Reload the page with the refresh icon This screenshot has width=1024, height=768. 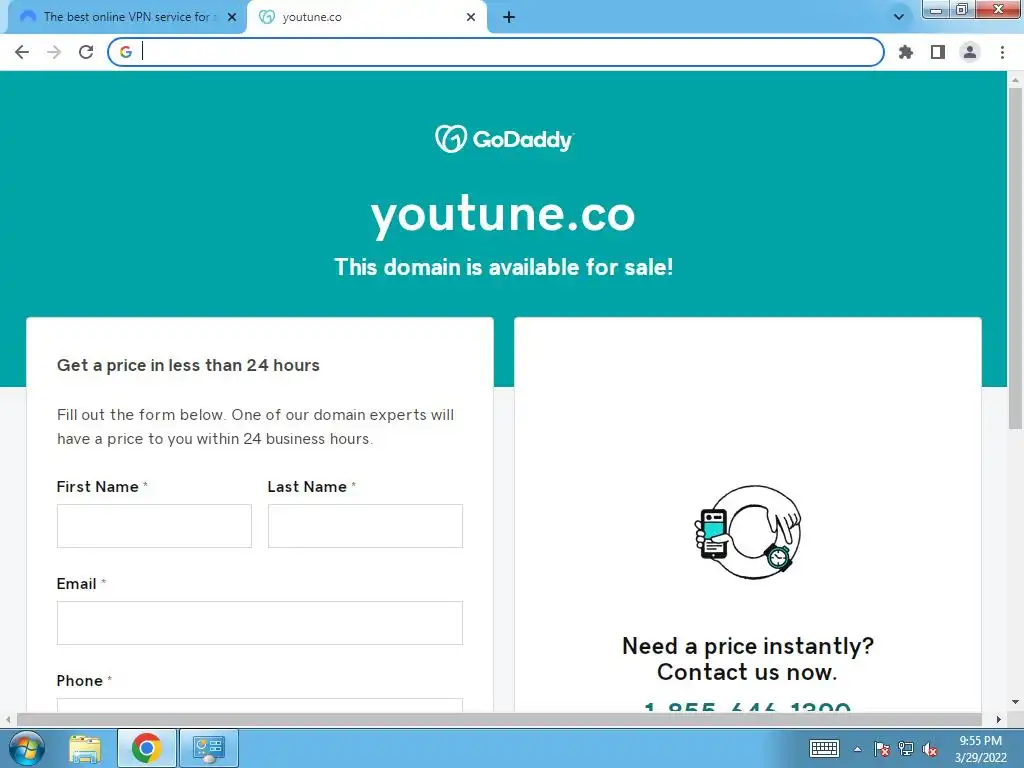click(86, 52)
